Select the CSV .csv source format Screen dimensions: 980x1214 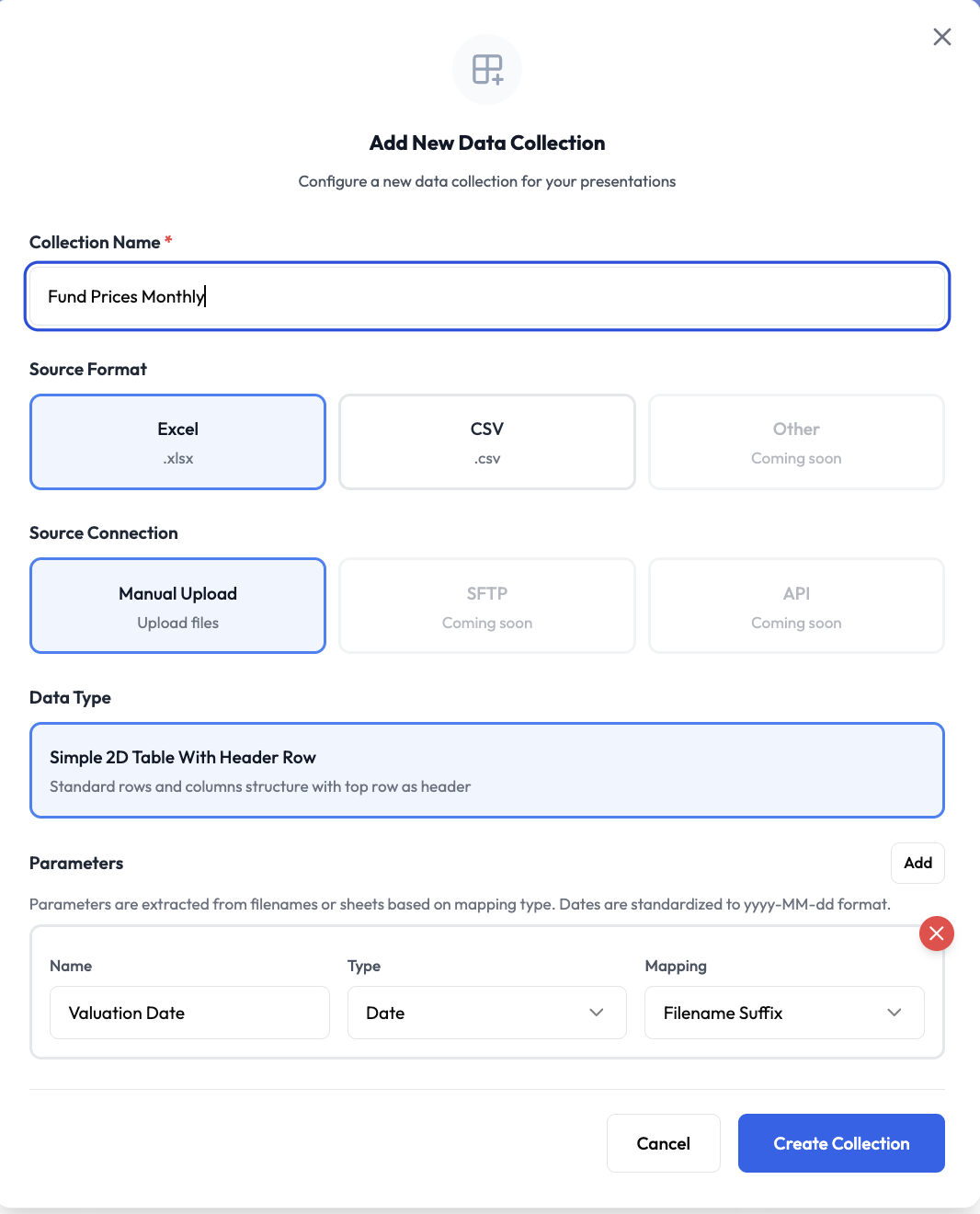pos(486,441)
